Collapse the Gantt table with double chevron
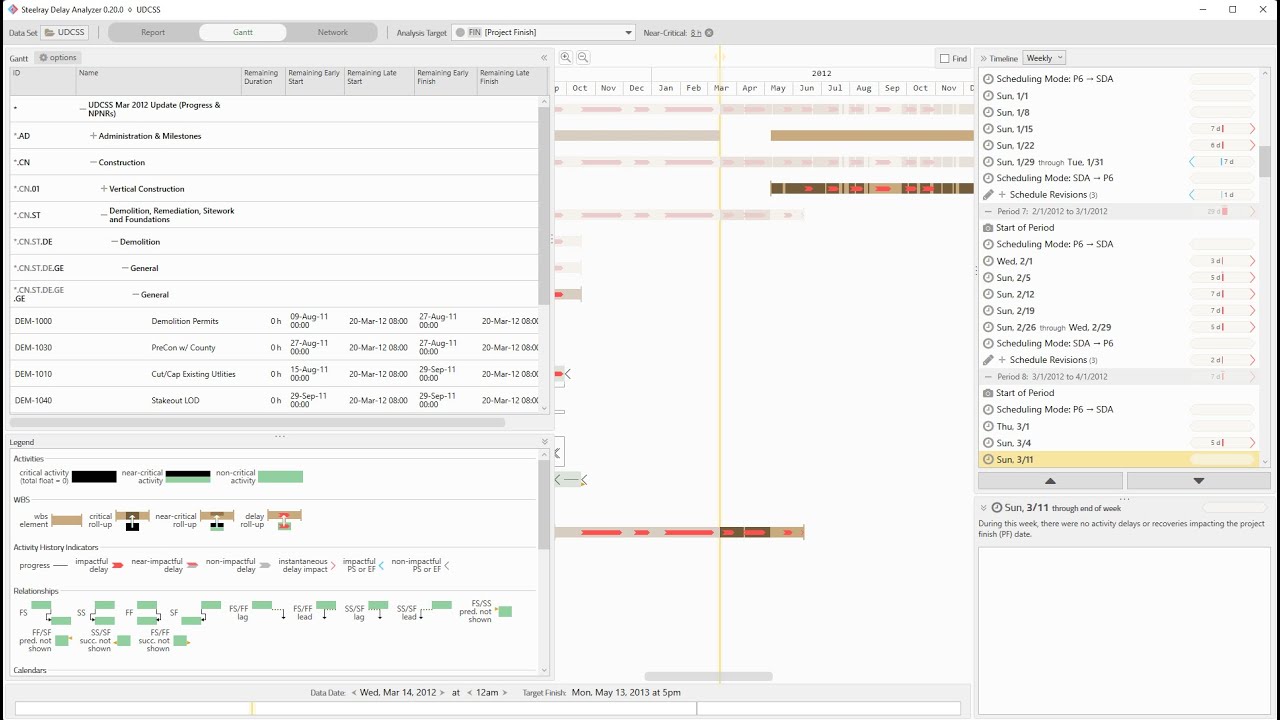The width and height of the screenshot is (1280, 720). pos(544,58)
